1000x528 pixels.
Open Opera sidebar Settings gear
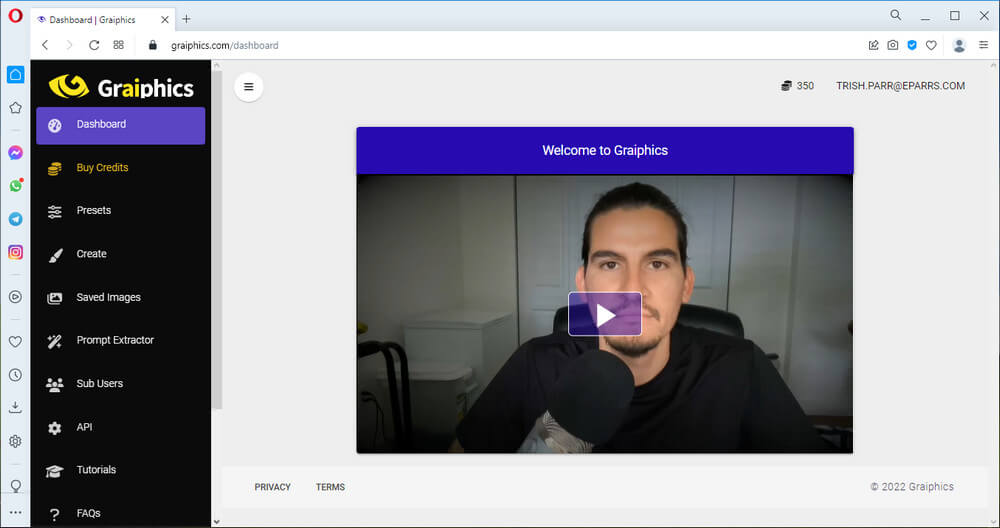pyautogui.click(x=15, y=441)
